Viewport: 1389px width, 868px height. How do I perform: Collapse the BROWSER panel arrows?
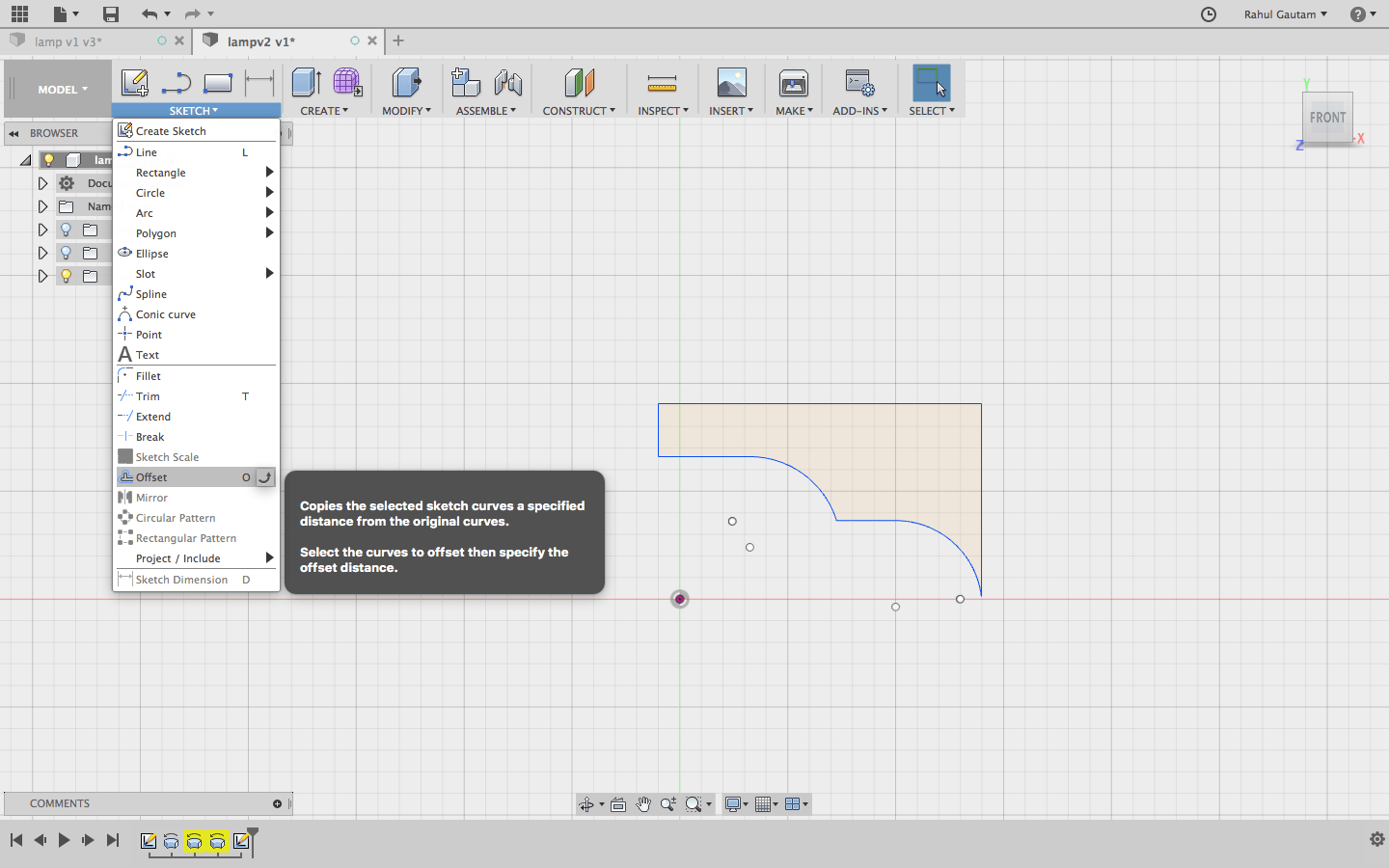point(14,133)
